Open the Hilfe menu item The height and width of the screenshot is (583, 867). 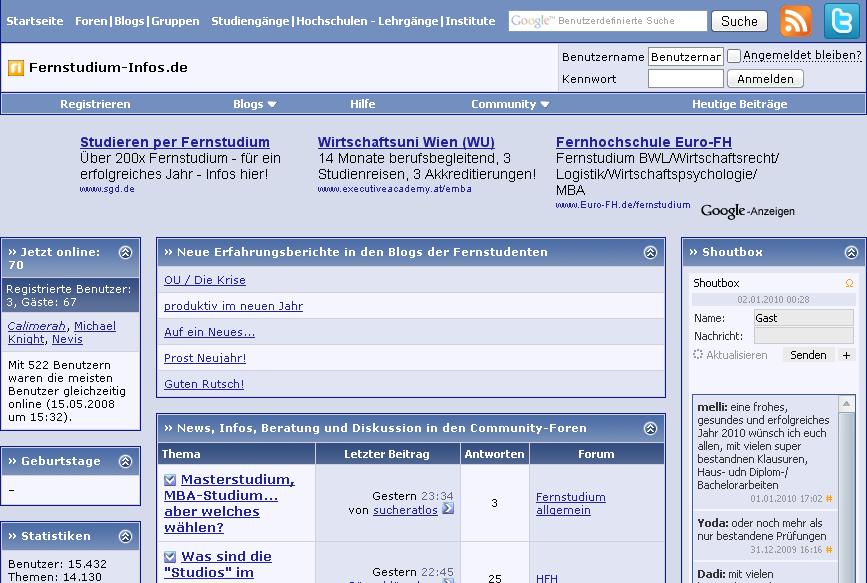point(363,104)
